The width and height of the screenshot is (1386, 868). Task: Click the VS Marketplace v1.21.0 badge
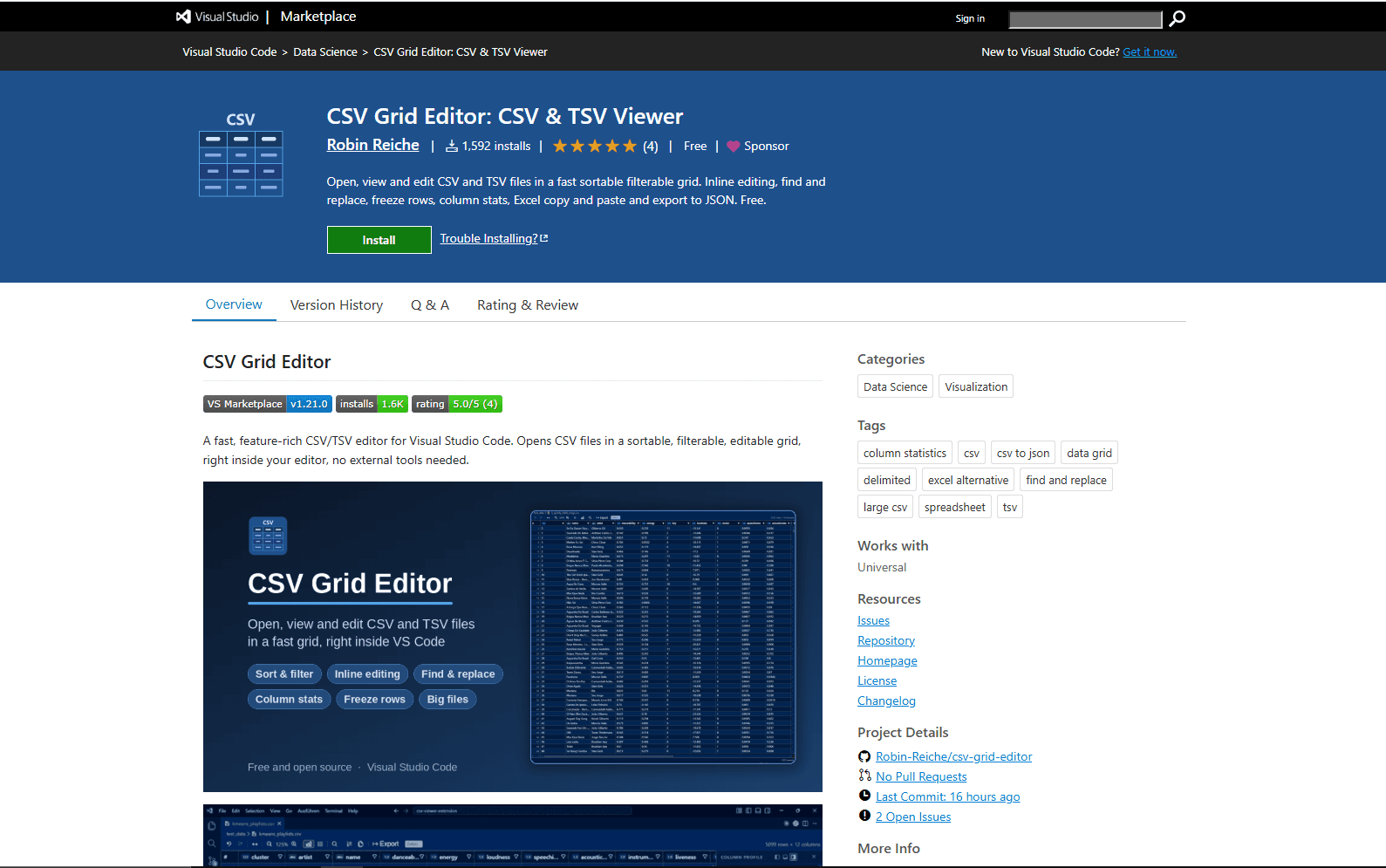(x=267, y=404)
